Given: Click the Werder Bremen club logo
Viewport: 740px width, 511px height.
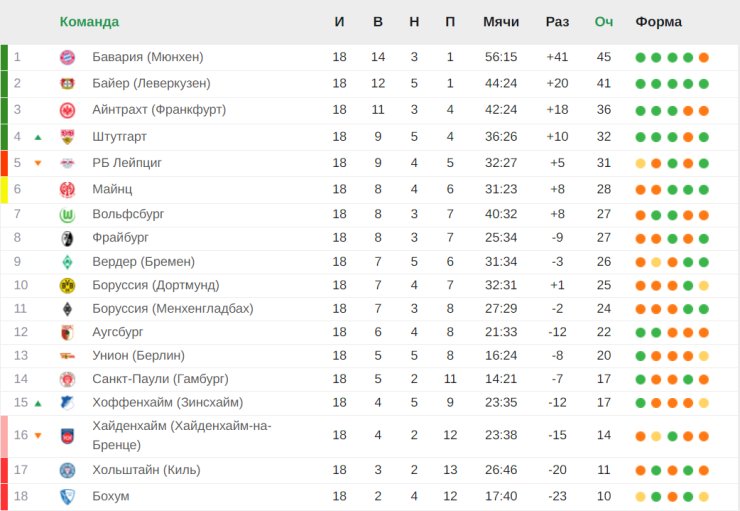Looking at the screenshot, I should point(67,262).
